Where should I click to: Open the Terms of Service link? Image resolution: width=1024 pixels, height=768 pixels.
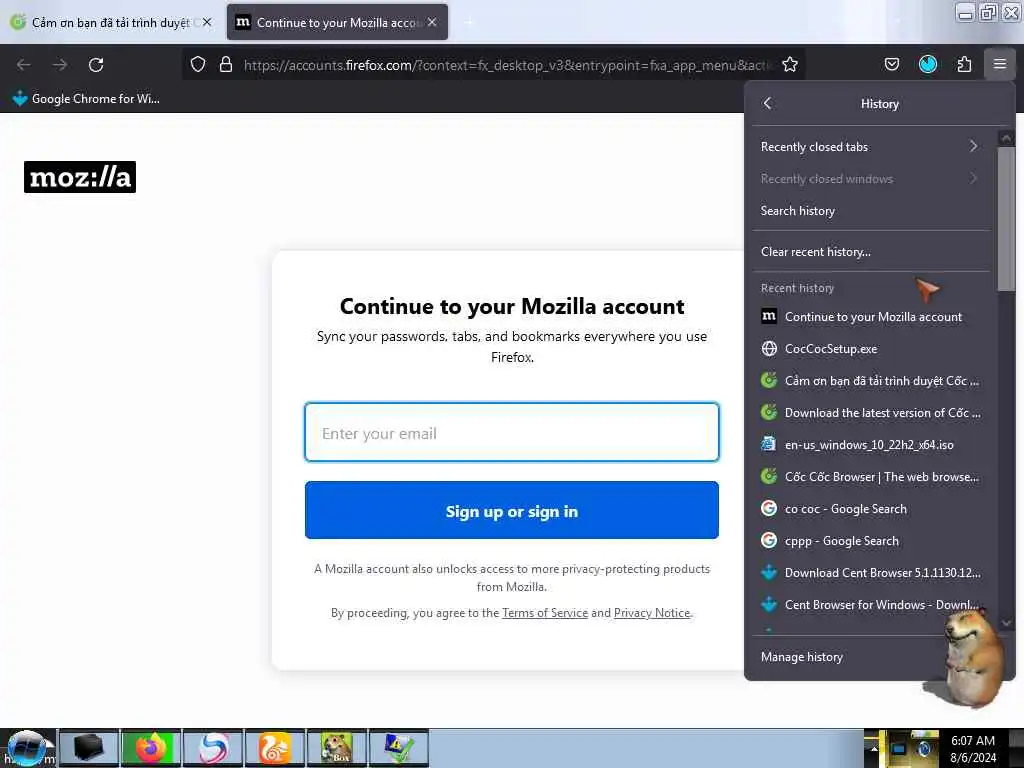545,613
